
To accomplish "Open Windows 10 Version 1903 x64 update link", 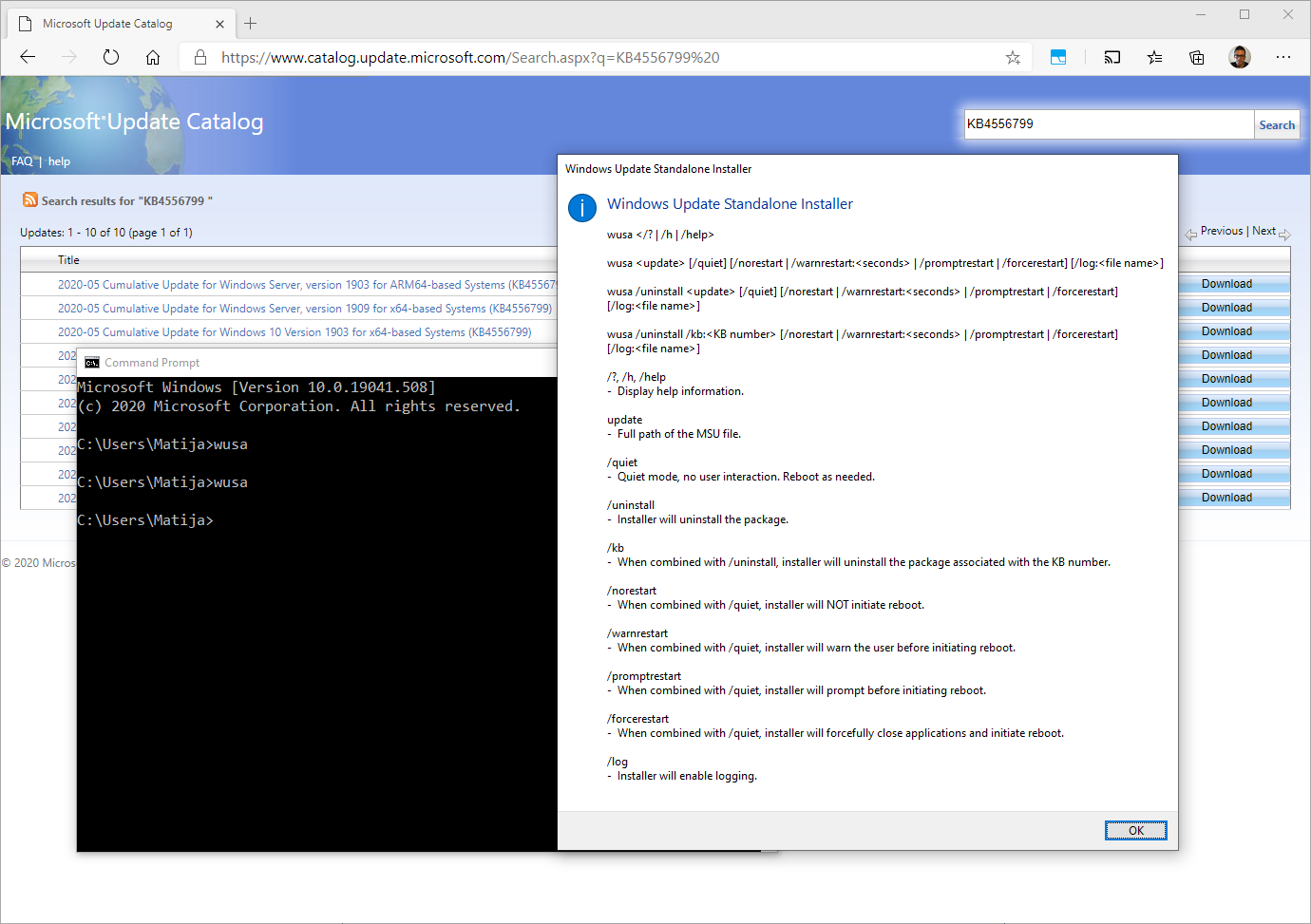I will pos(294,331).
